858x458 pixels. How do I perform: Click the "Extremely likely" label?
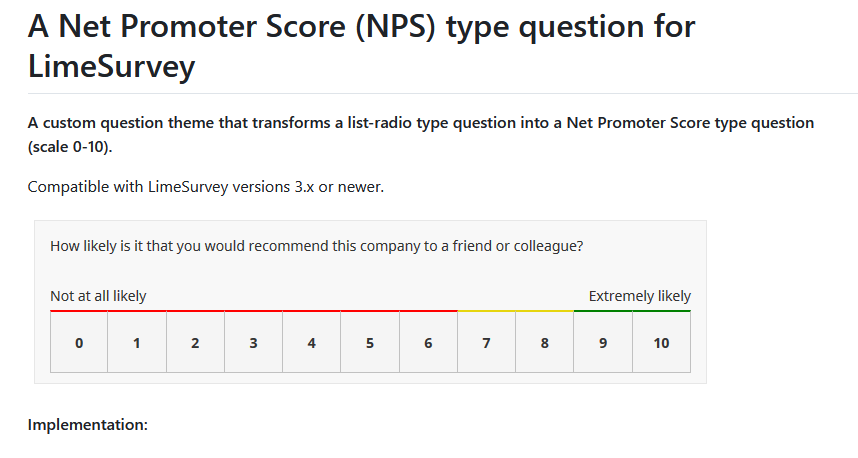(x=639, y=296)
